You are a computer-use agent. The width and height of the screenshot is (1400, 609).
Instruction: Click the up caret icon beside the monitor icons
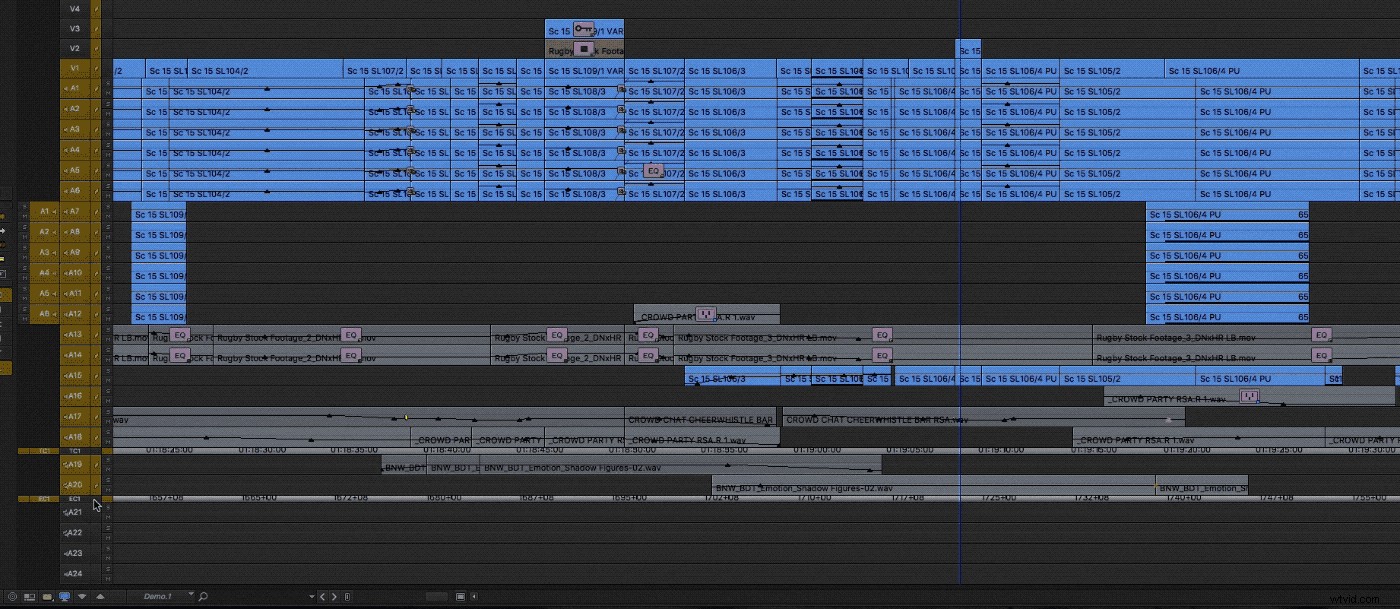pos(100,595)
